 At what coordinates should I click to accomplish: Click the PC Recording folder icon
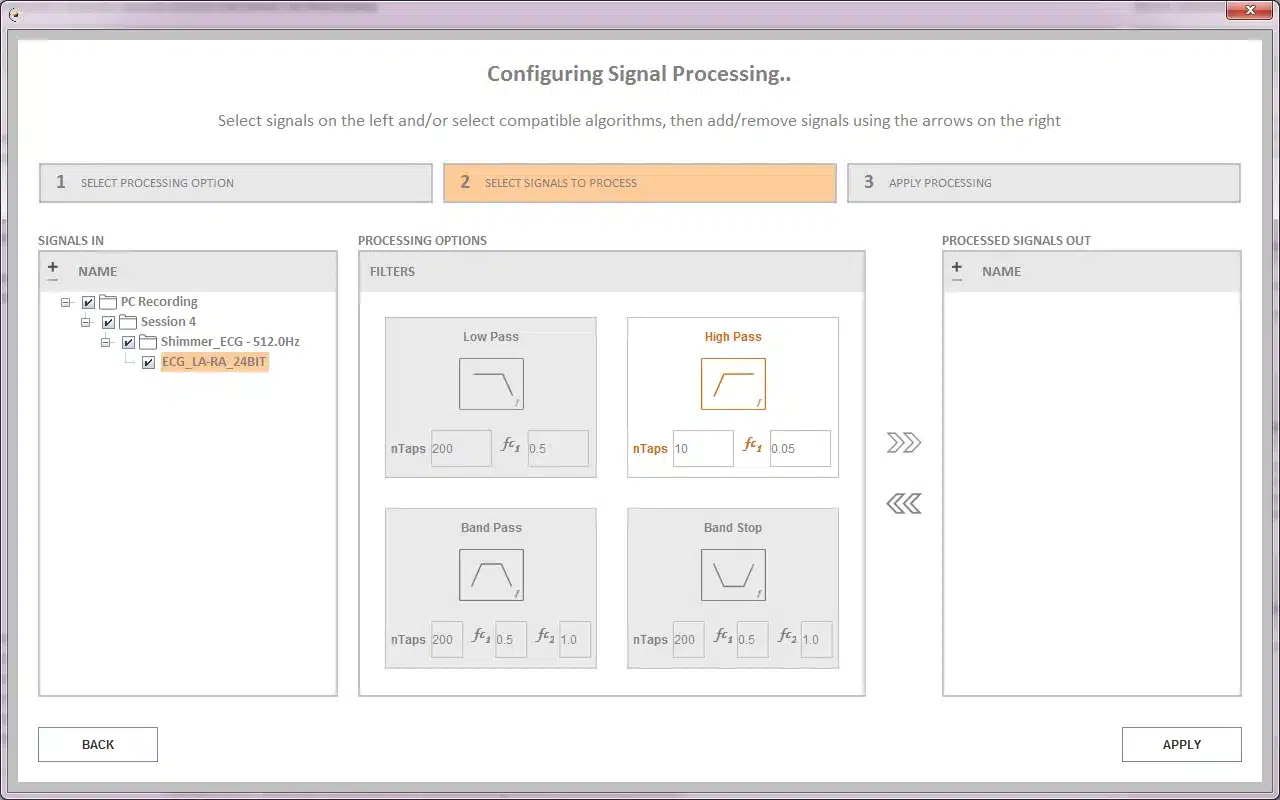coord(108,302)
